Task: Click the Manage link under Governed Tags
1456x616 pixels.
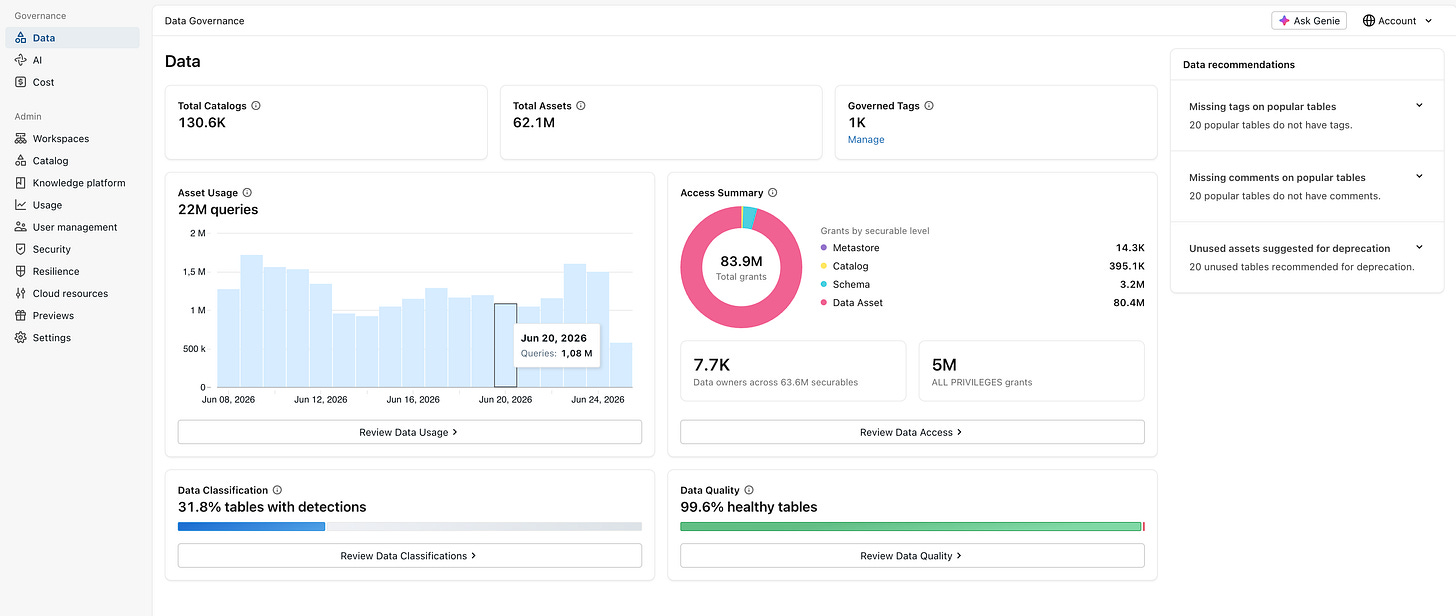Action: click(x=866, y=140)
